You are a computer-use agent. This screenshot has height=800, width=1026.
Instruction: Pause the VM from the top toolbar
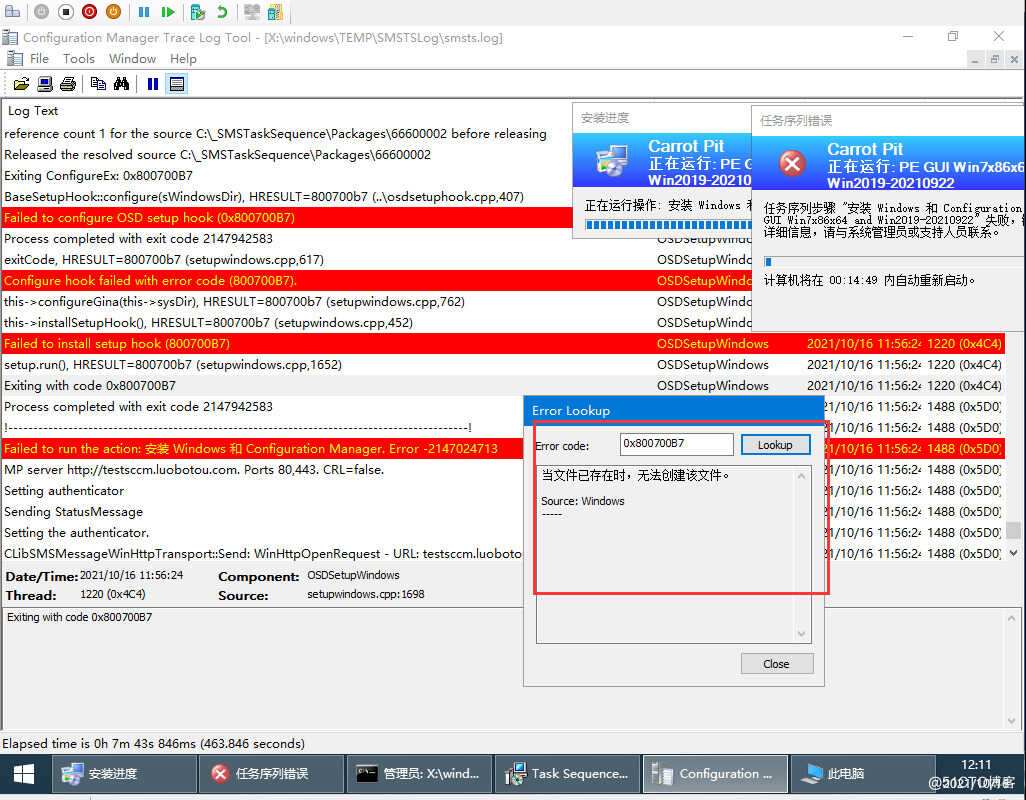(x=144, y=12)
